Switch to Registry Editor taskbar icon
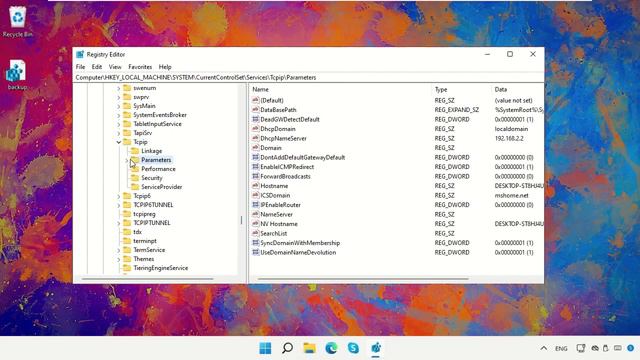 (x=376, y=348)
